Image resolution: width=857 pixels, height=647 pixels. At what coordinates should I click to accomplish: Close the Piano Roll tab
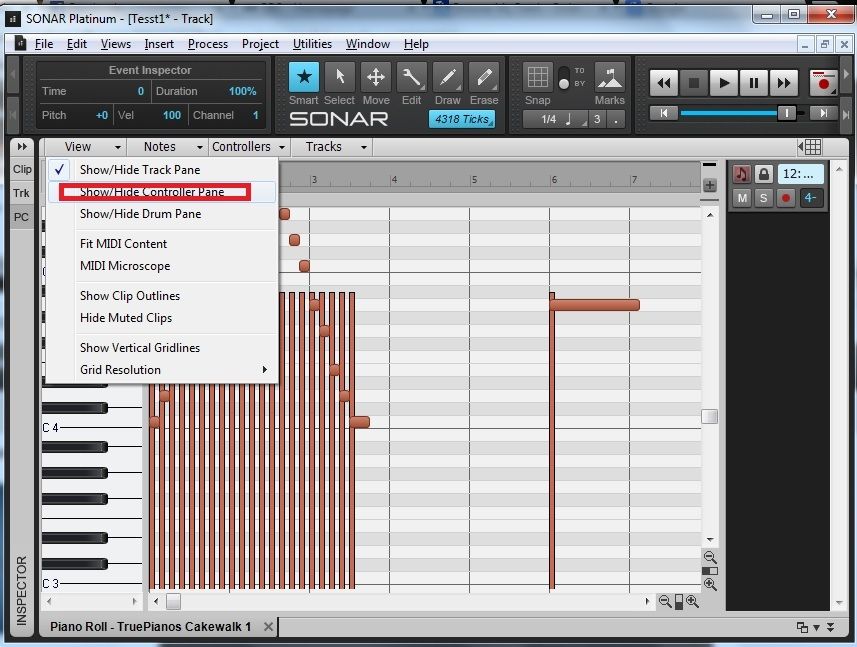click(267, 627)
